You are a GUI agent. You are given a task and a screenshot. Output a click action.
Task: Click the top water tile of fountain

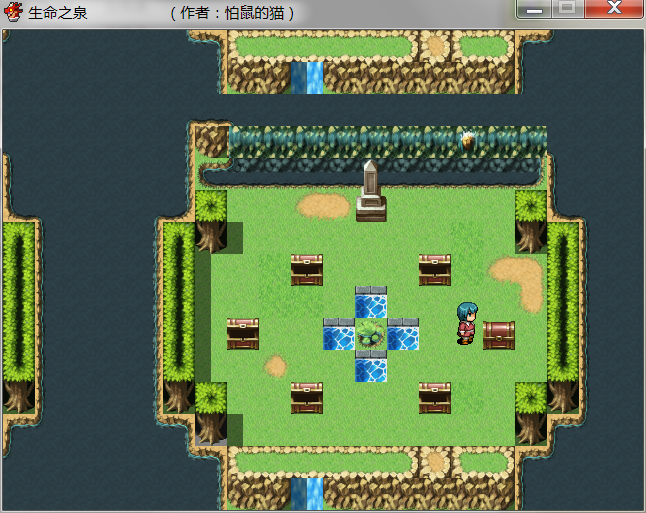[x=371, y=302]
